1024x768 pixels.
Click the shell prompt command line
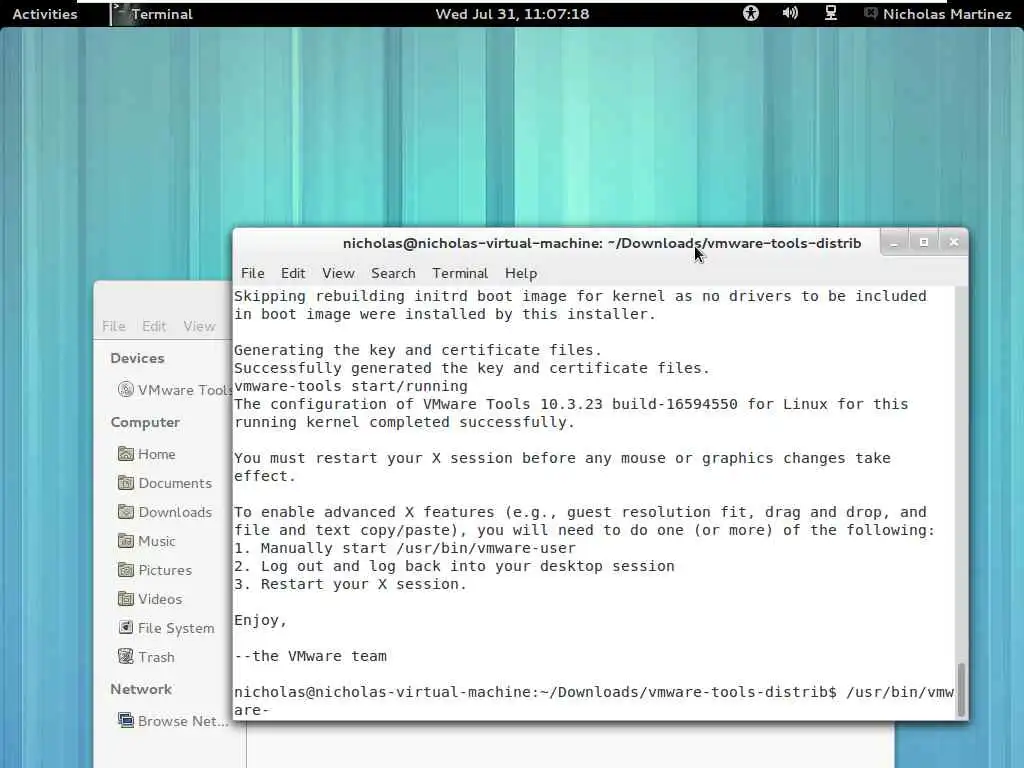[x=594, y=701]
